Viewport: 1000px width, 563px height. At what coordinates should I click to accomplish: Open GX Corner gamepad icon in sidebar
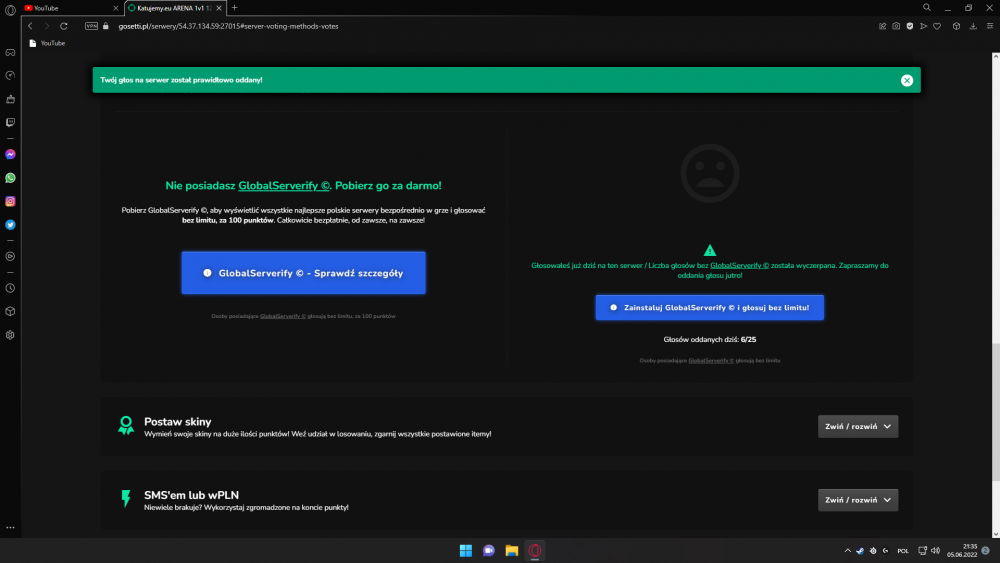pyautogui.click(x=10, y=52)
